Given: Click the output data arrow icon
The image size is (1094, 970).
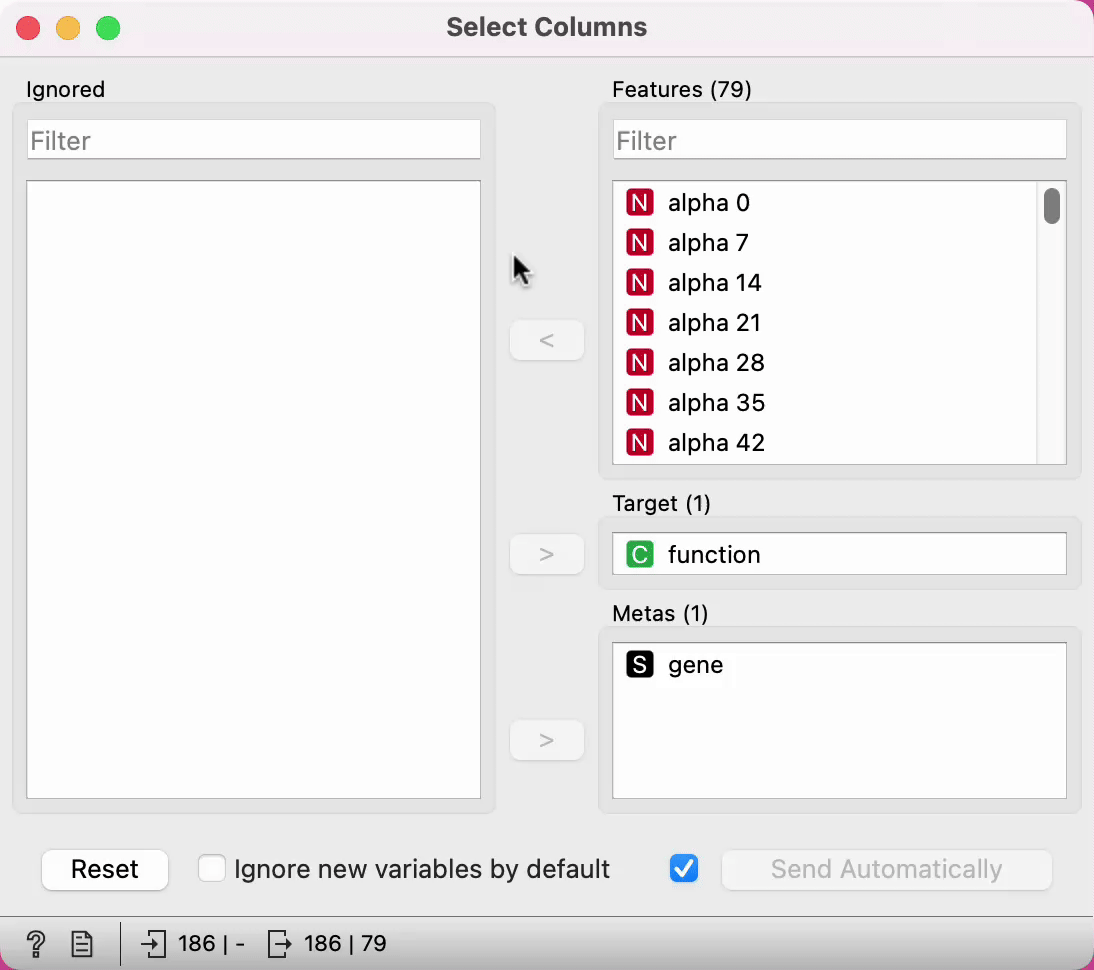Looking at the screenshot, I should pyautogui.click(x=280, y=943).
